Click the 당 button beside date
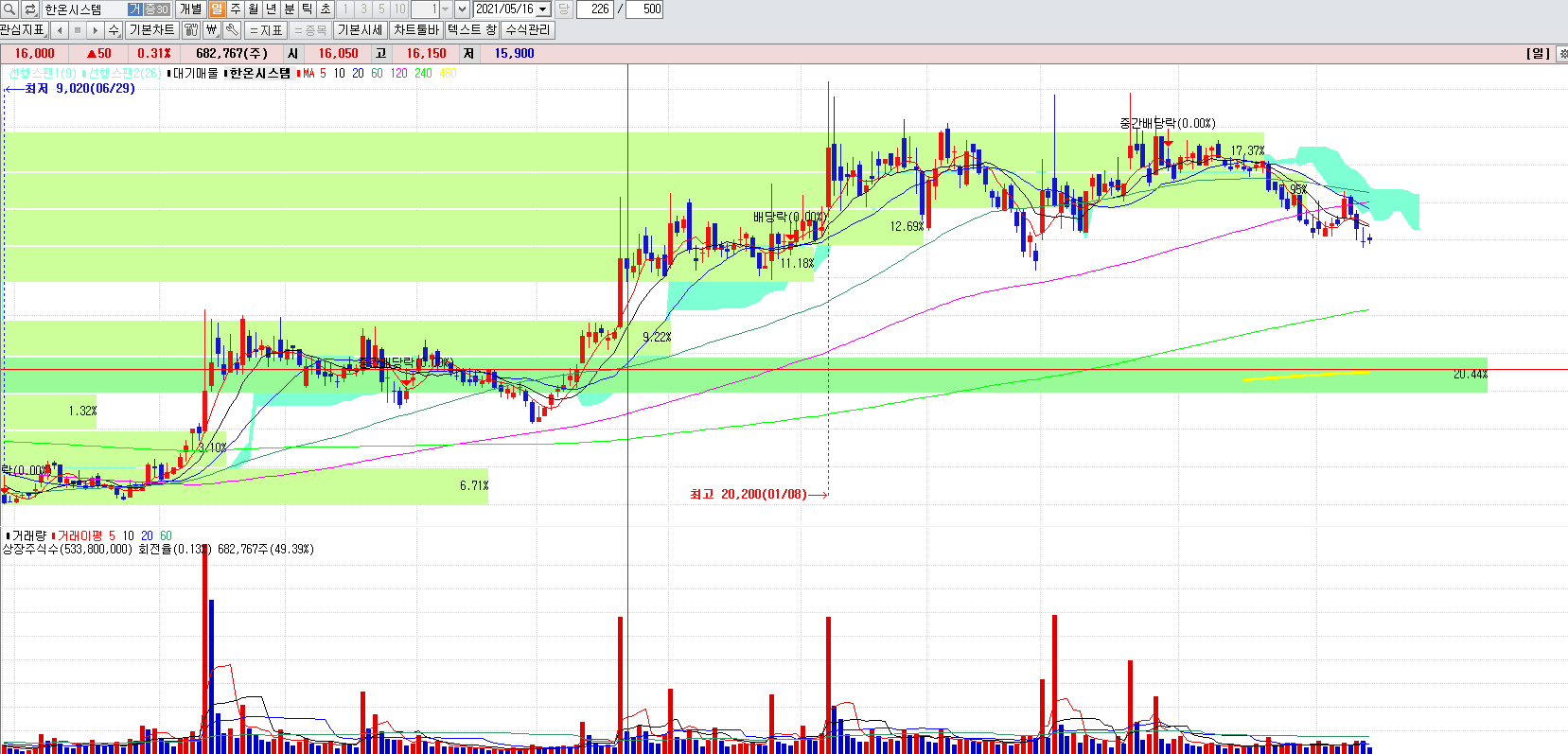The image size is (1568, 754). coord(563,9)
